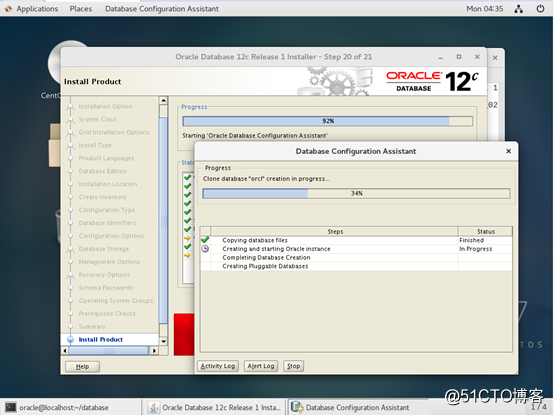Click the sidebar vertical scrollbar thumb
The height and width of the screenshot is (415, 554).
163,221
